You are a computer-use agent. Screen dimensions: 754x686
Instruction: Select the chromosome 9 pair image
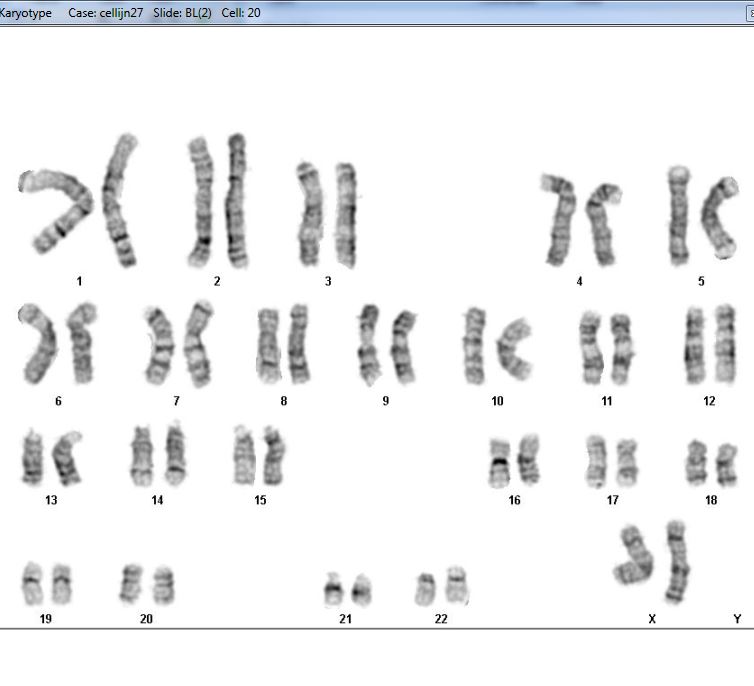coord(387,345)
